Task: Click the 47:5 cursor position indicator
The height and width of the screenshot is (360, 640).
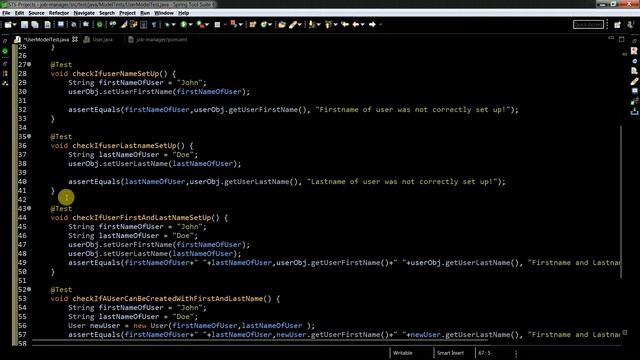Action: click(484, 353)
